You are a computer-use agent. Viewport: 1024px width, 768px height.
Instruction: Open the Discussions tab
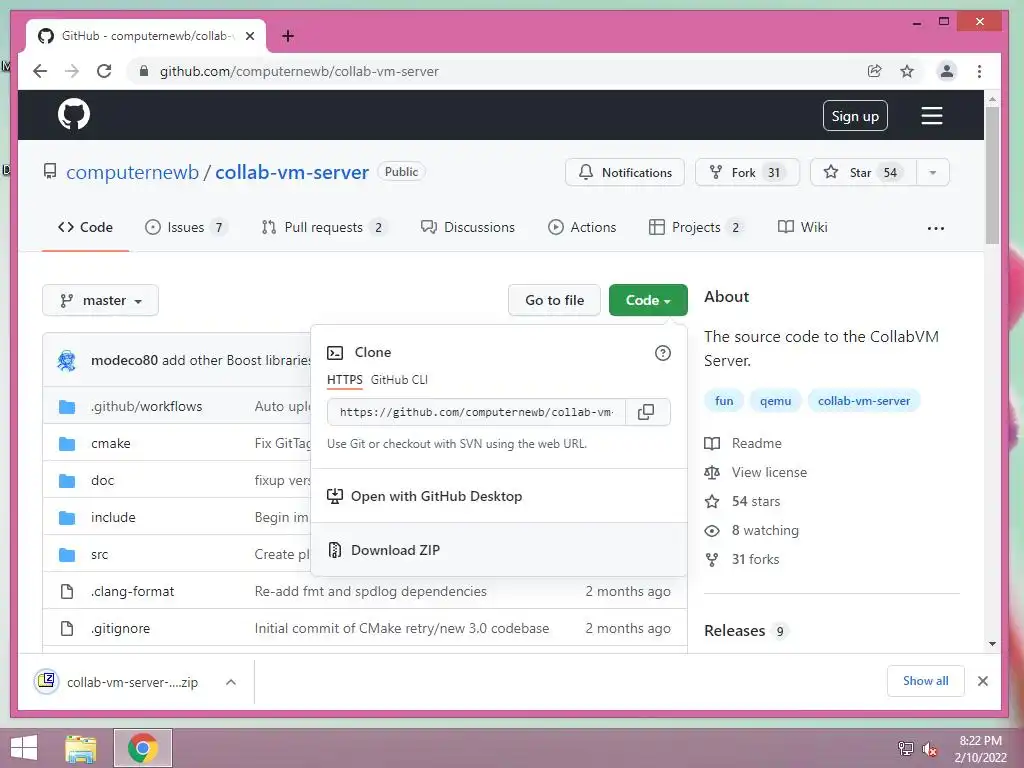tap(468, 227)
